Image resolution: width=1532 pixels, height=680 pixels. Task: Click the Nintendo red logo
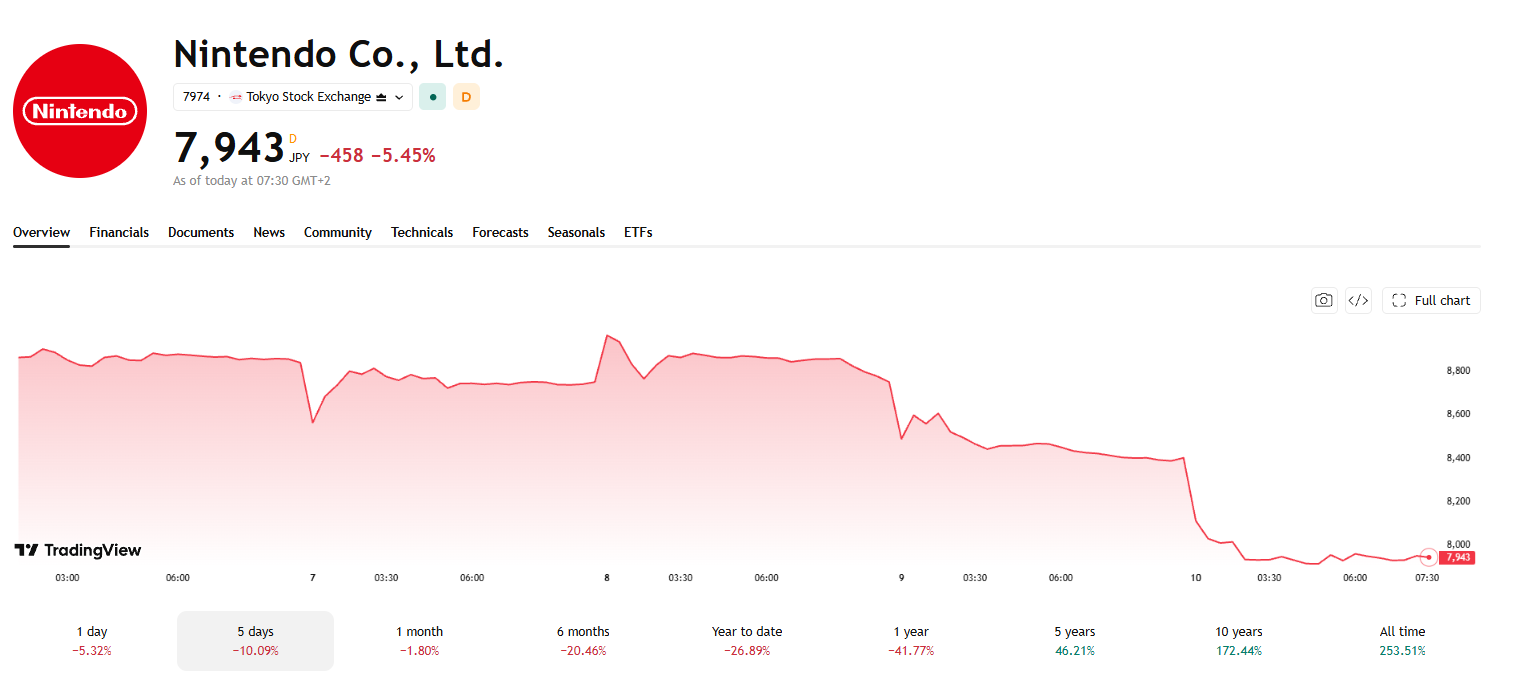(x=80, y=111)
